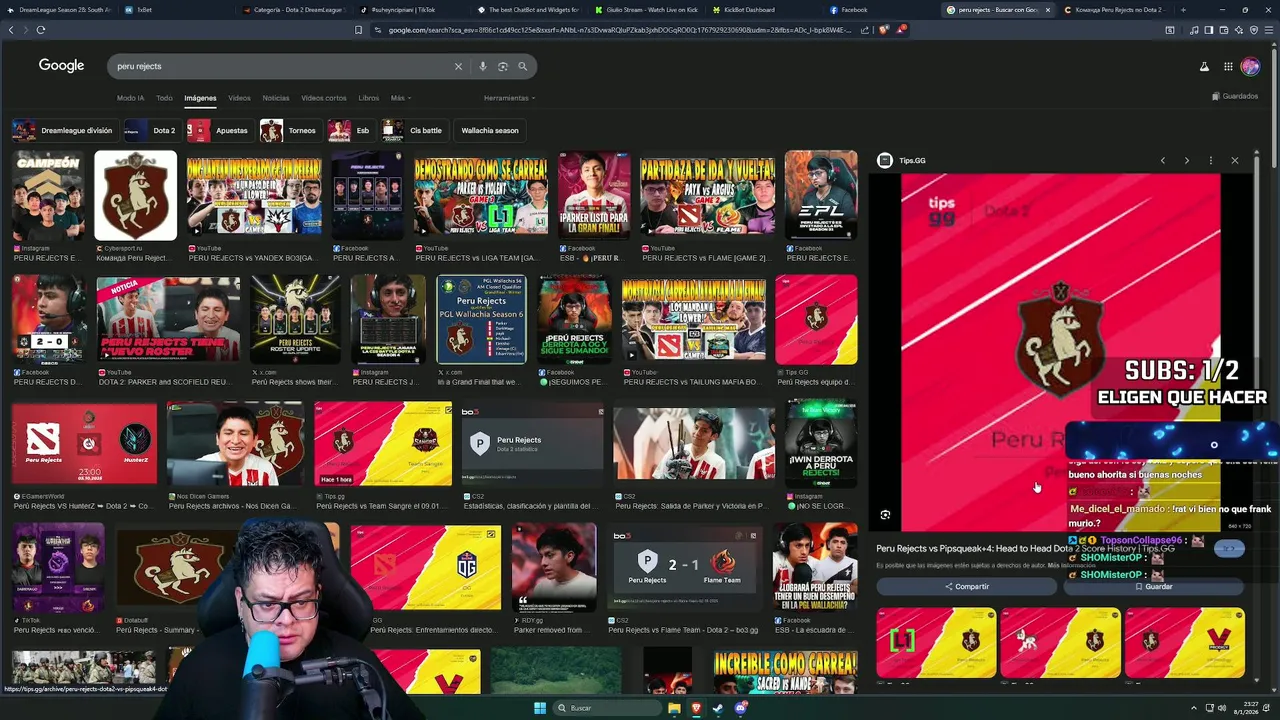Image resolution: width=1280 pixels, height=720 pixels.
Task: Filter by Dota 2 chip
Action: point(151,130)
